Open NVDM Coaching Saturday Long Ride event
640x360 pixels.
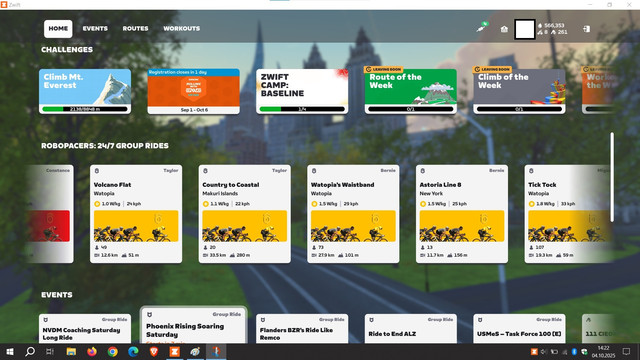tap(85, 329)
